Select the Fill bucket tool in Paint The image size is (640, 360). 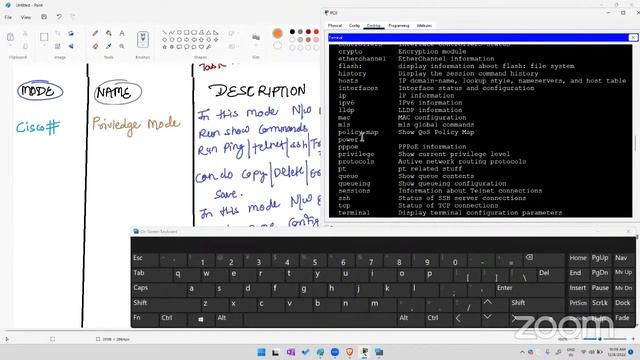point(109,33)
